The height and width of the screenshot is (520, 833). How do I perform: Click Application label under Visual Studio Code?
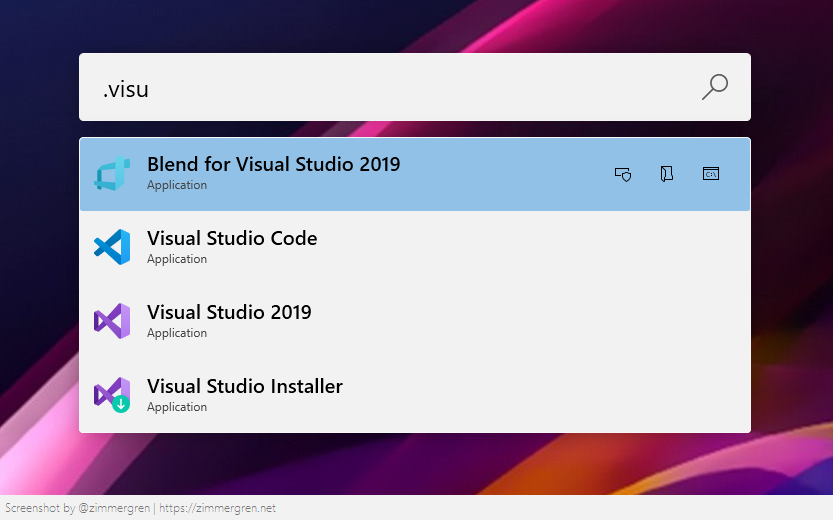tap(177, 259)
